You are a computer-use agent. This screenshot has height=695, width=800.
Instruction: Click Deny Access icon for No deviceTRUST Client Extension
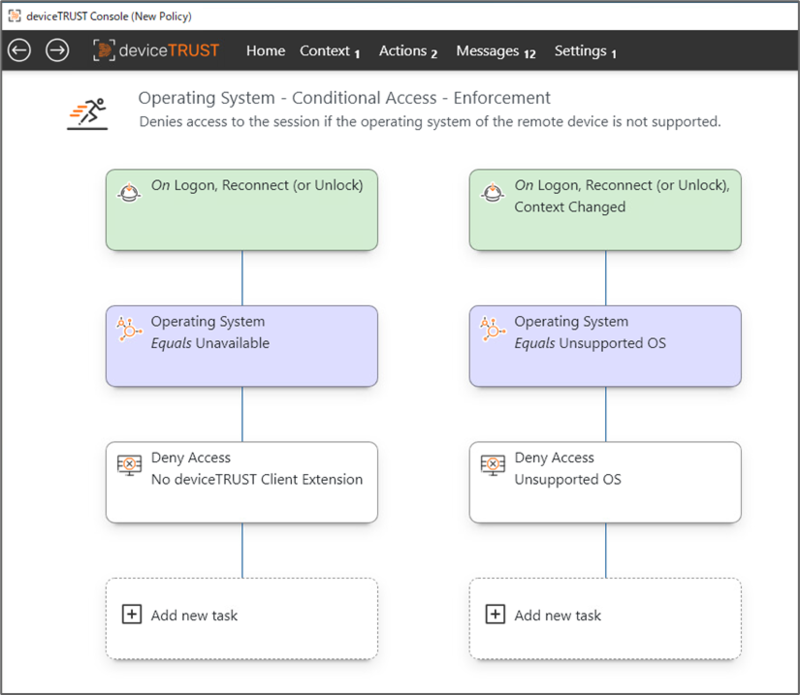click(x=130, y=465)
